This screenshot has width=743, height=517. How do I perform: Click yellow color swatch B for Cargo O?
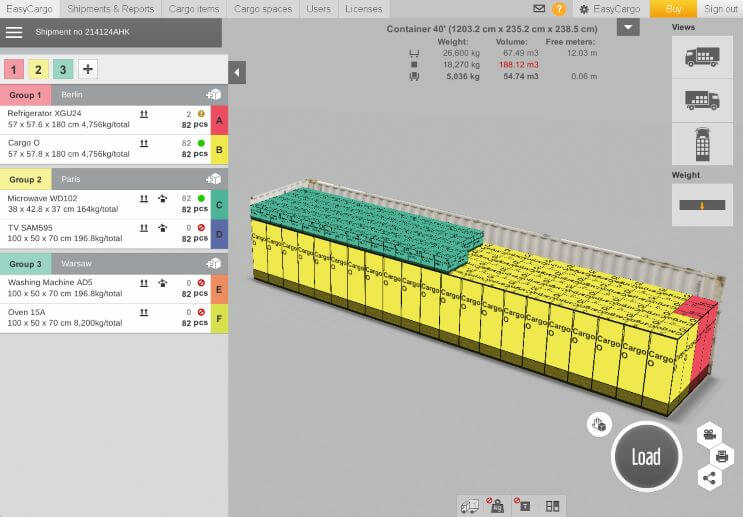219,150
